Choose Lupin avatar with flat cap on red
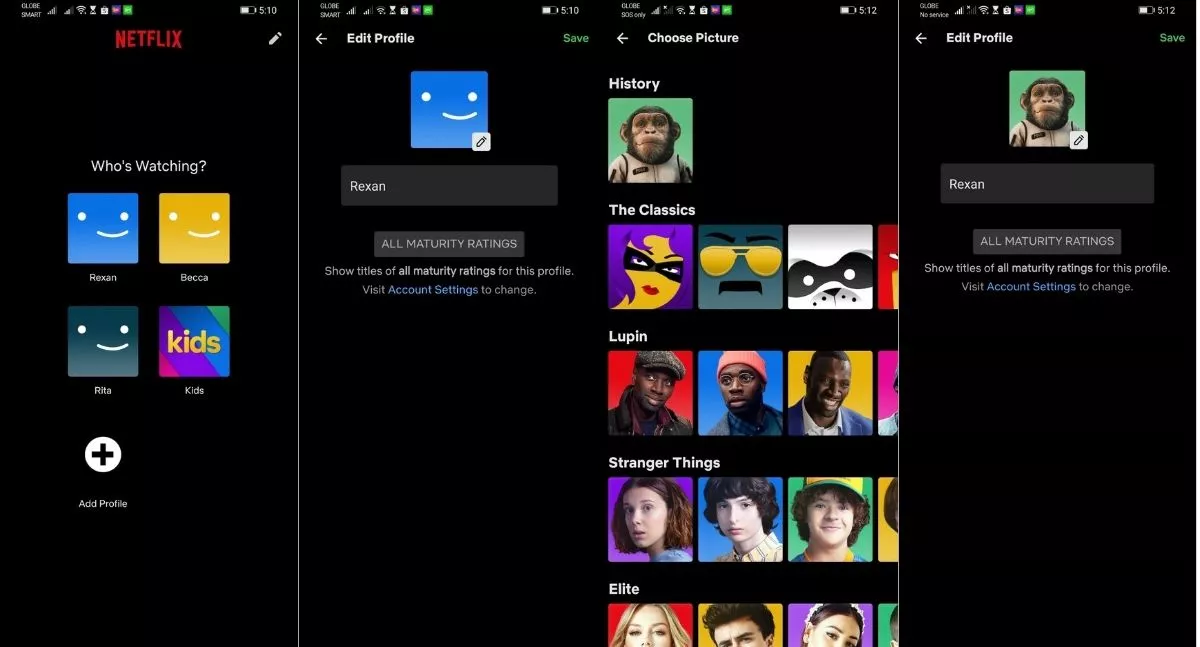The width and height of the screenshot is (1200, 647). pos(650,393)
